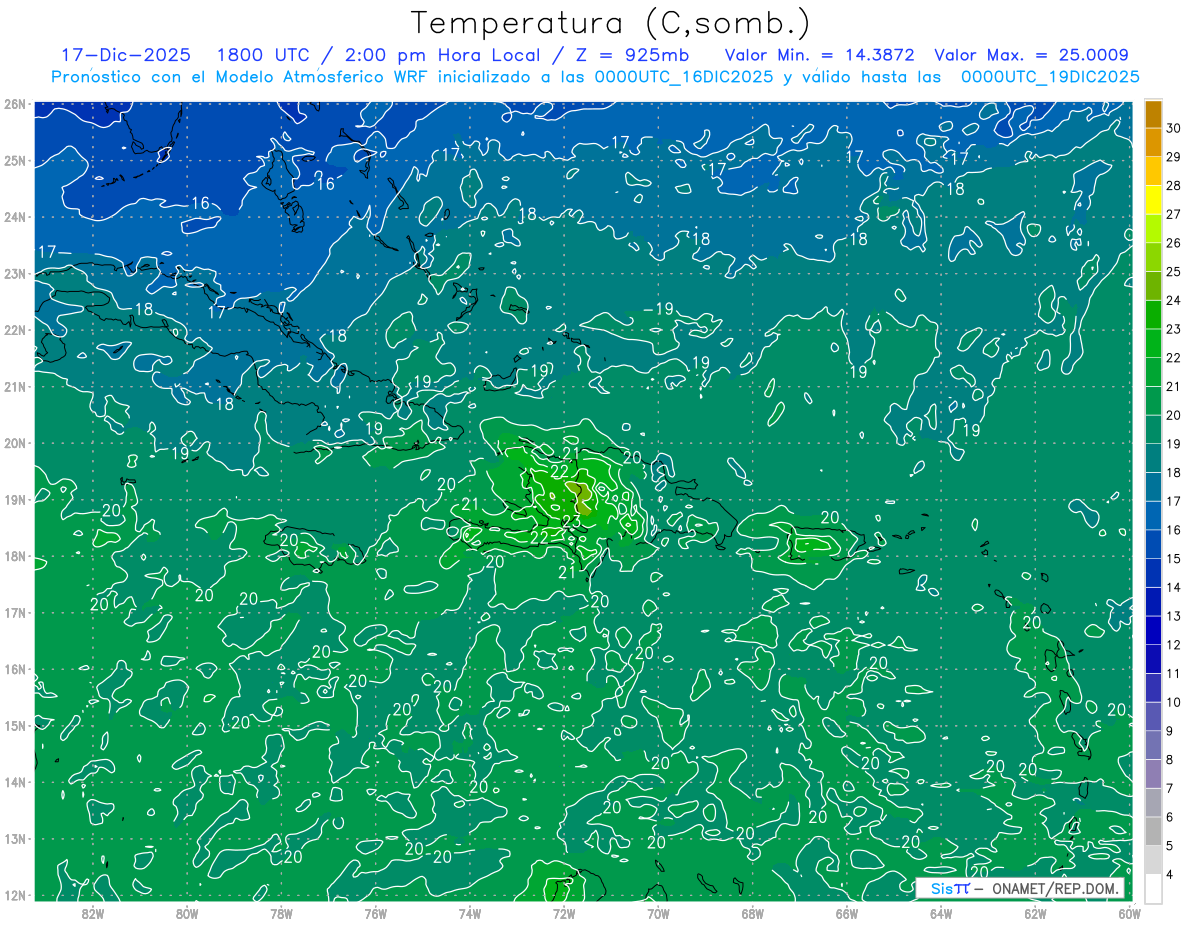Click the 68W longitude axis label

[x=753, y=912]
